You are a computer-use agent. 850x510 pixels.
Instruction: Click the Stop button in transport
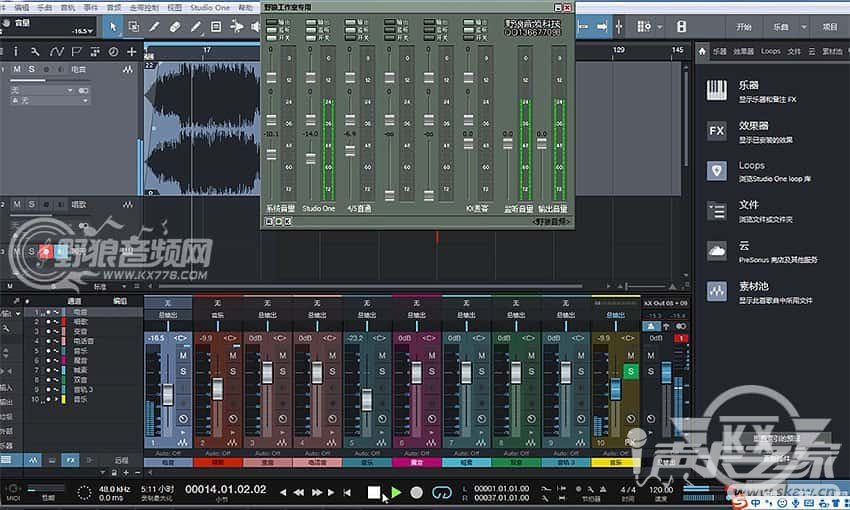coord(374,492)
